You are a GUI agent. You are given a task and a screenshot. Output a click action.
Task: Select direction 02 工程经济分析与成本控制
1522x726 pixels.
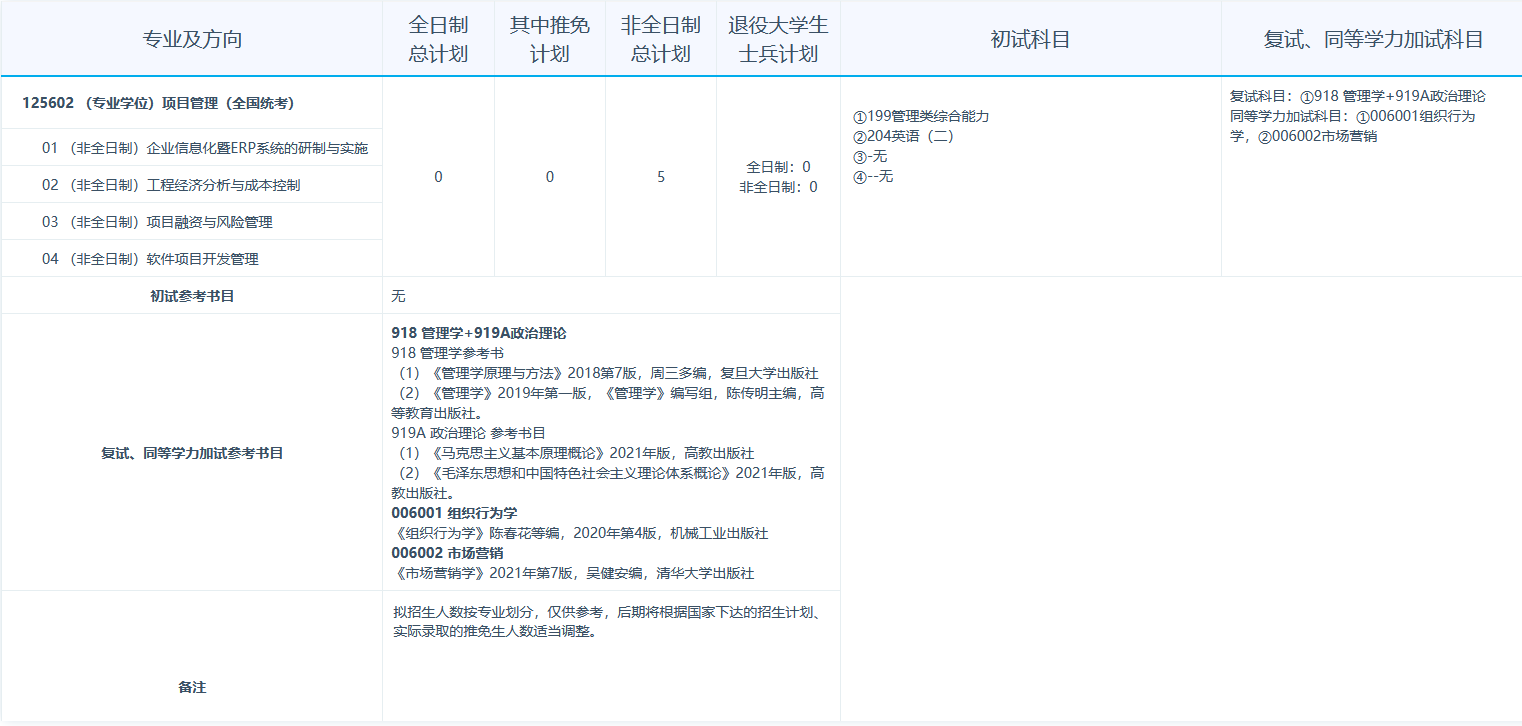tap(171, 185)
